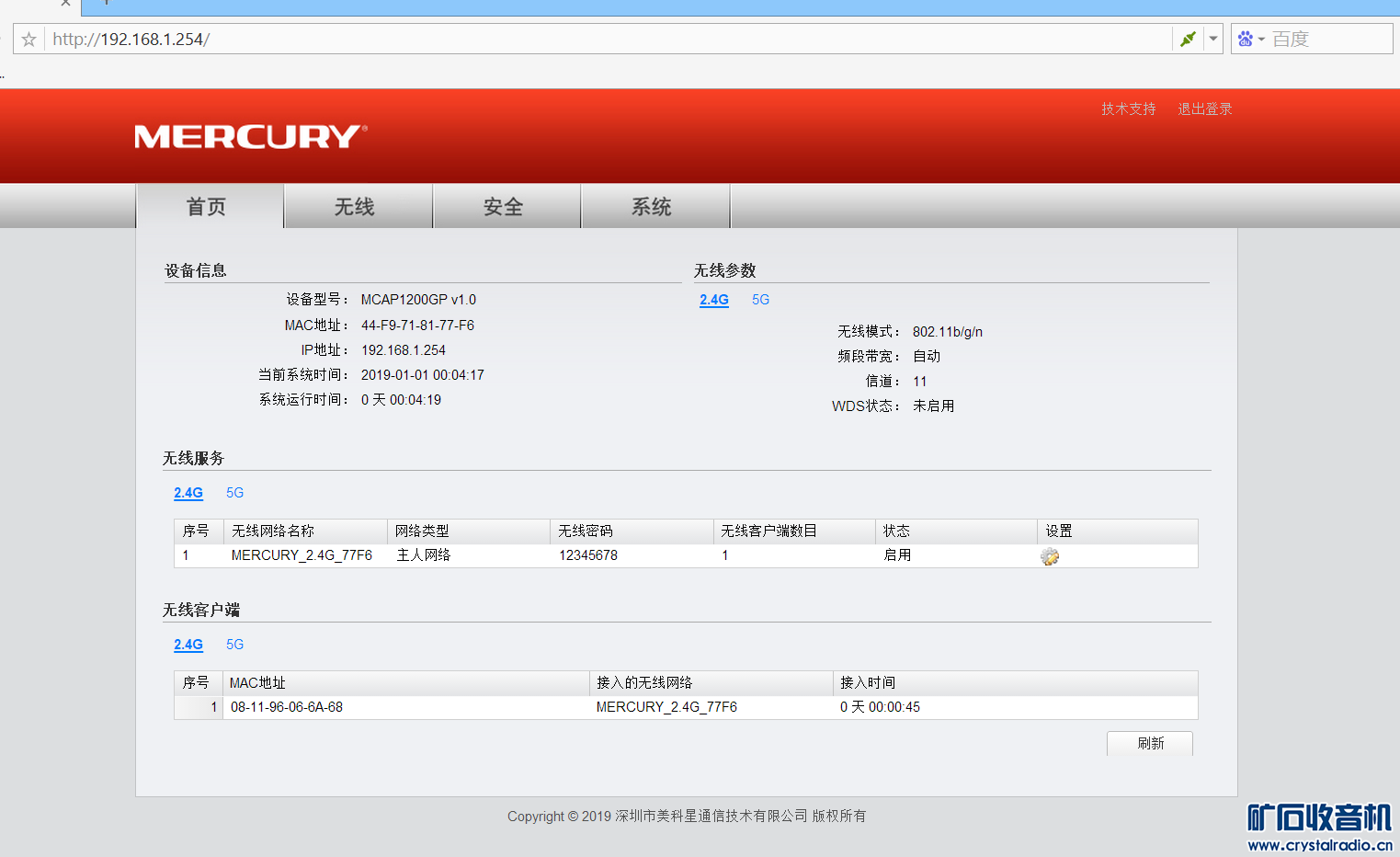Click the settings gear icon for MERCURY_2.4G_77F6
The image size is (1400, 857).
click(x=1050, y=556)
